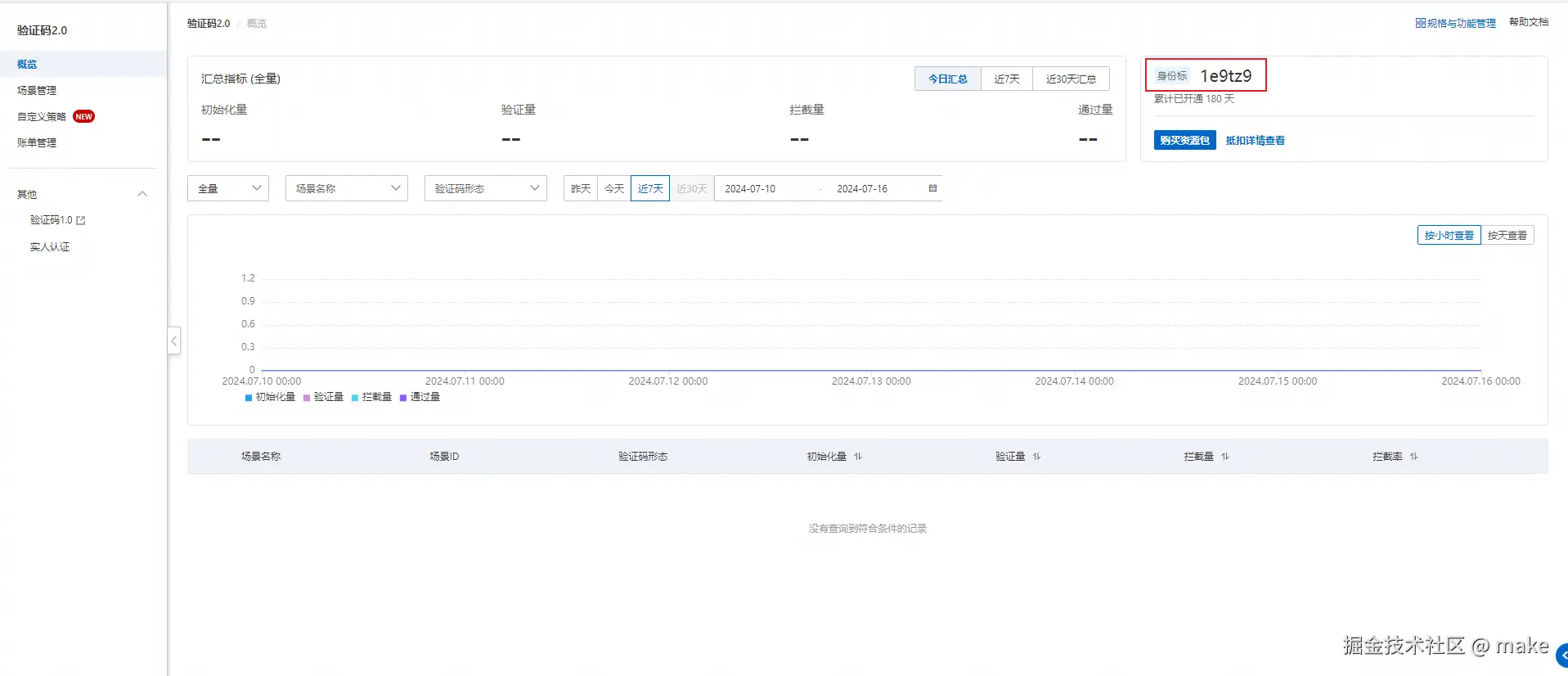
Task: Select 今日汇总 summary tab
Action: pos(947,79)
